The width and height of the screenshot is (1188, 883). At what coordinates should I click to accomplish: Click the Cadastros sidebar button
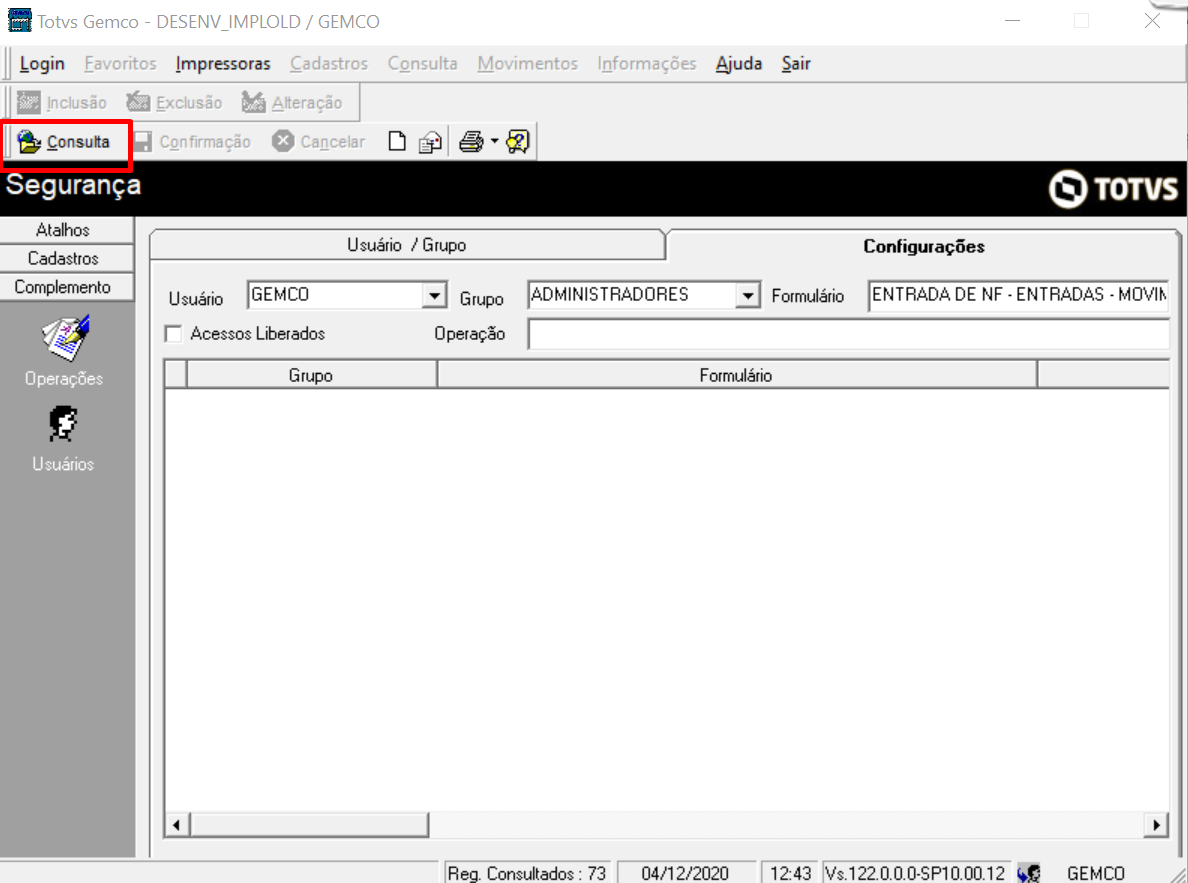point(67,258)
